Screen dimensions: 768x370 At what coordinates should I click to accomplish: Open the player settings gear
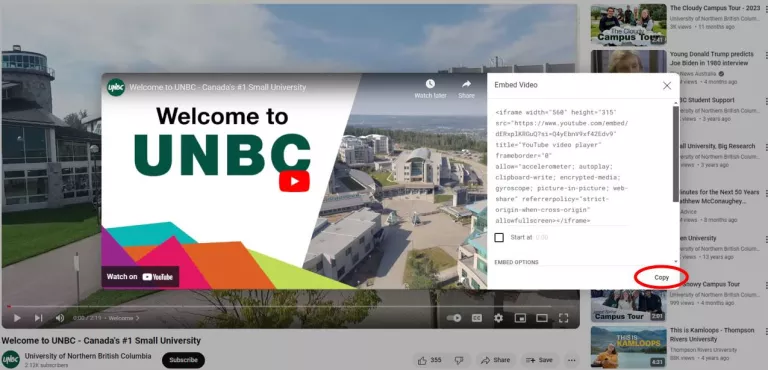point(499,318)
